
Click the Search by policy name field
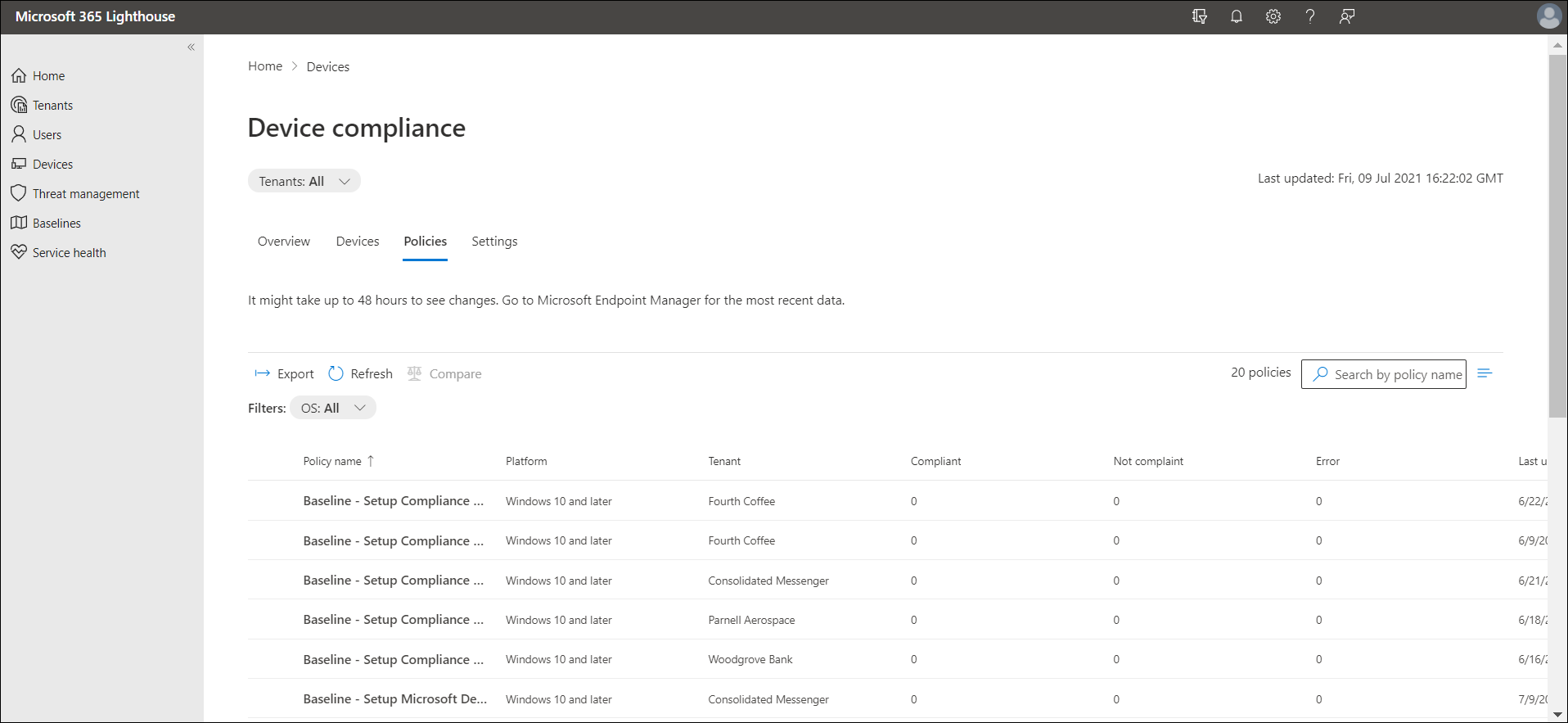(x=1396, y=374)
